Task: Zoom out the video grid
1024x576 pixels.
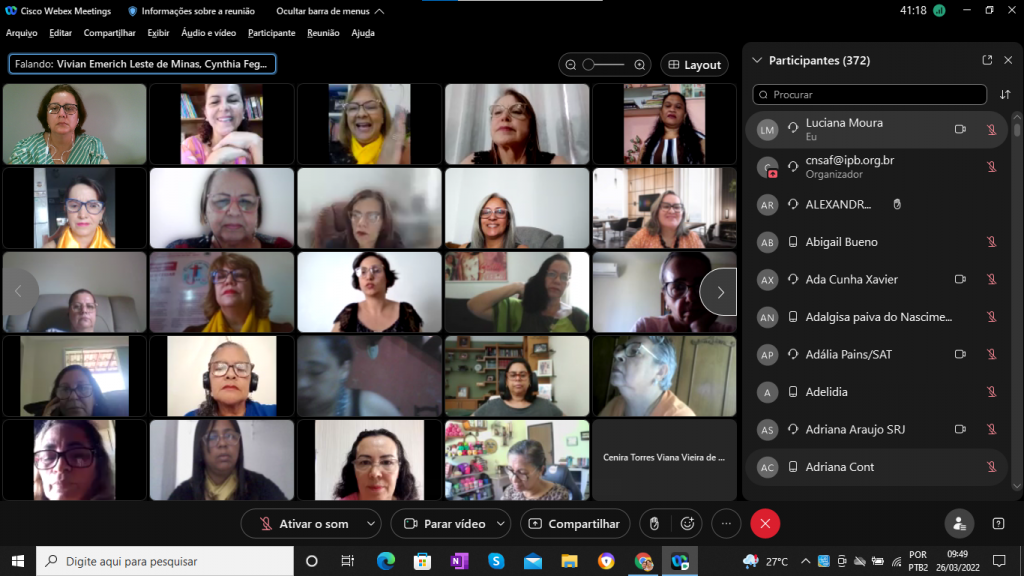Action: pos(570,65)
